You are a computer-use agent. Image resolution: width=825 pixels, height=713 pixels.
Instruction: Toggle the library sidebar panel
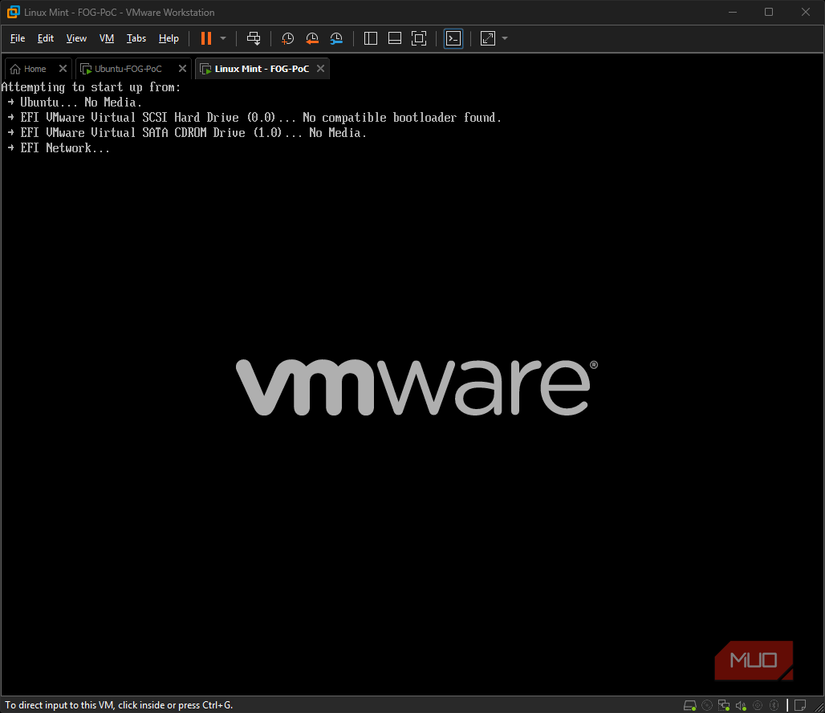click(x=370, y=38)
